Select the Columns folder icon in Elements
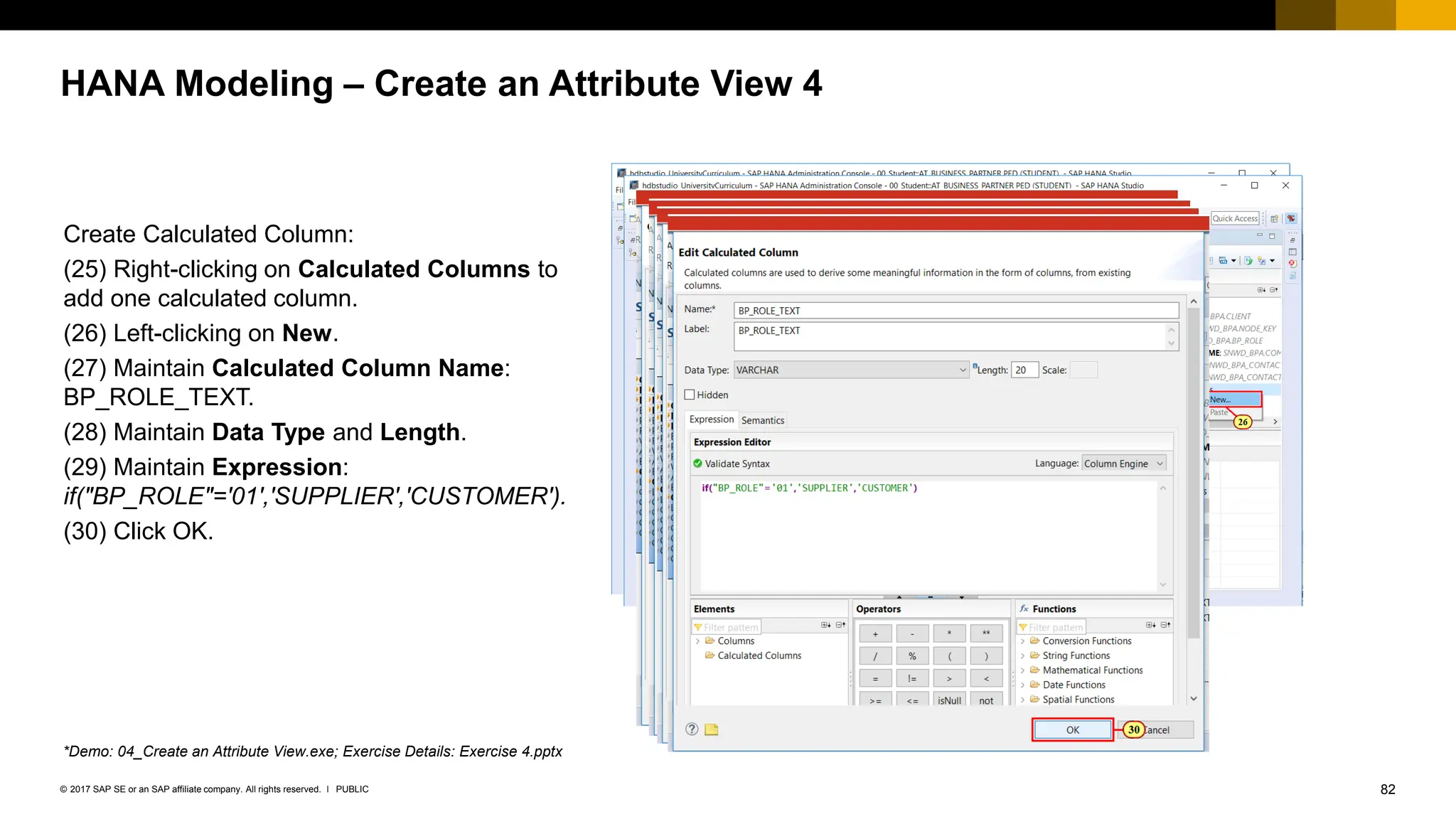 point(710,641)
